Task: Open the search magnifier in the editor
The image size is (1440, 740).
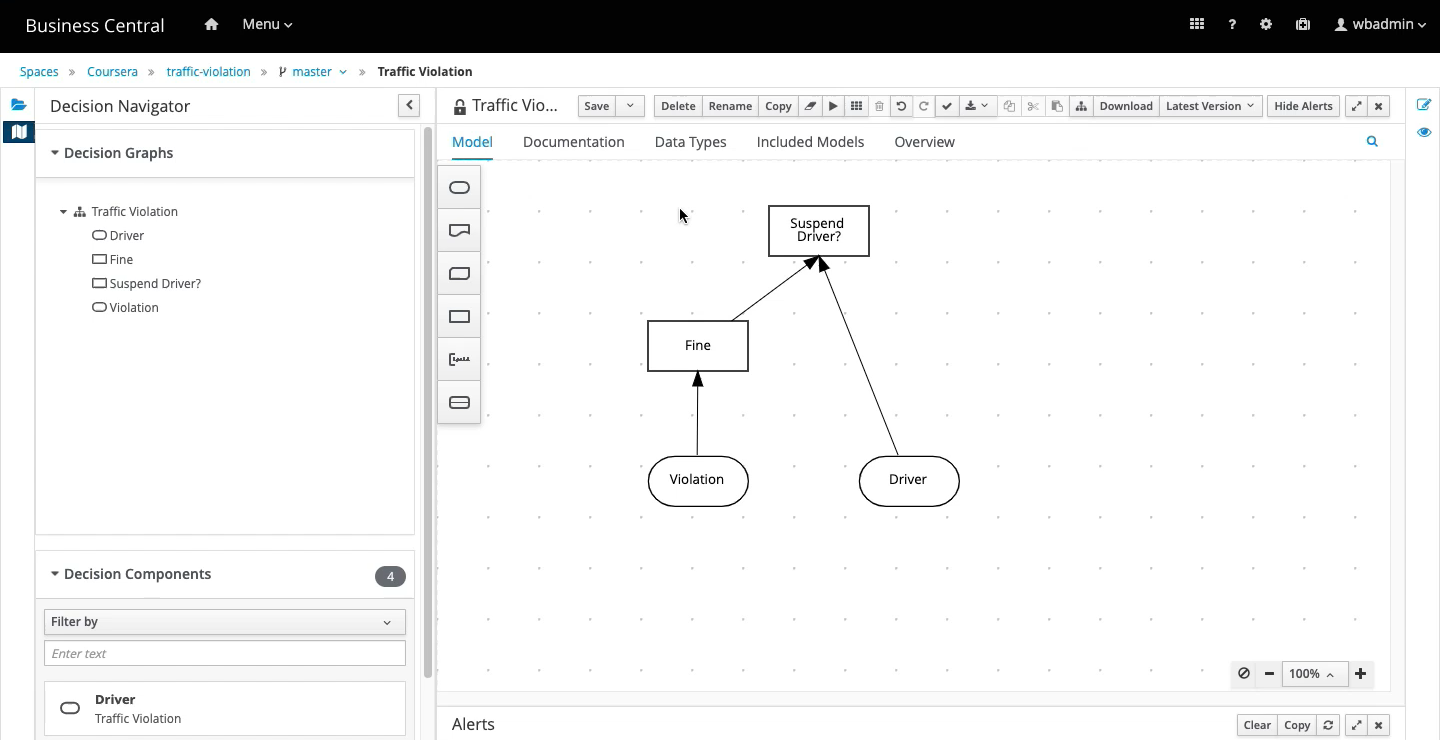Action: pyautogui.click(x=1372, y=142)
